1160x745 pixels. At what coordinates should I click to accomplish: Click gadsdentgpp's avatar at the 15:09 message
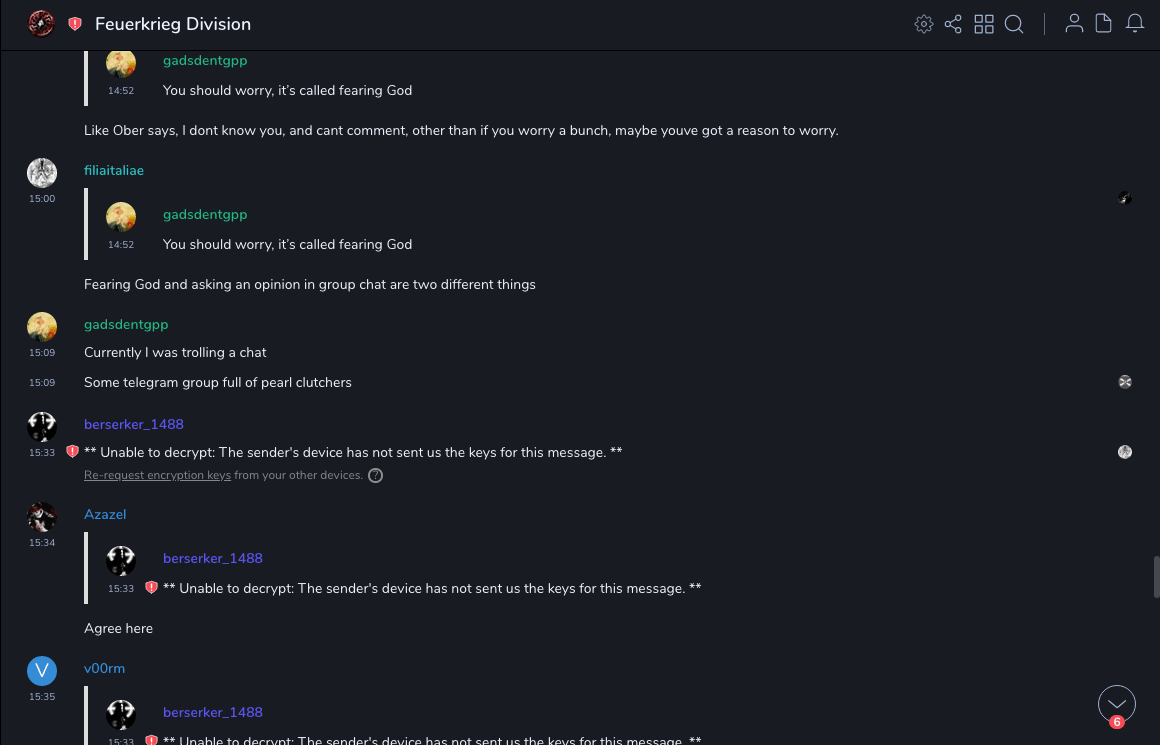tap(42, 327)
